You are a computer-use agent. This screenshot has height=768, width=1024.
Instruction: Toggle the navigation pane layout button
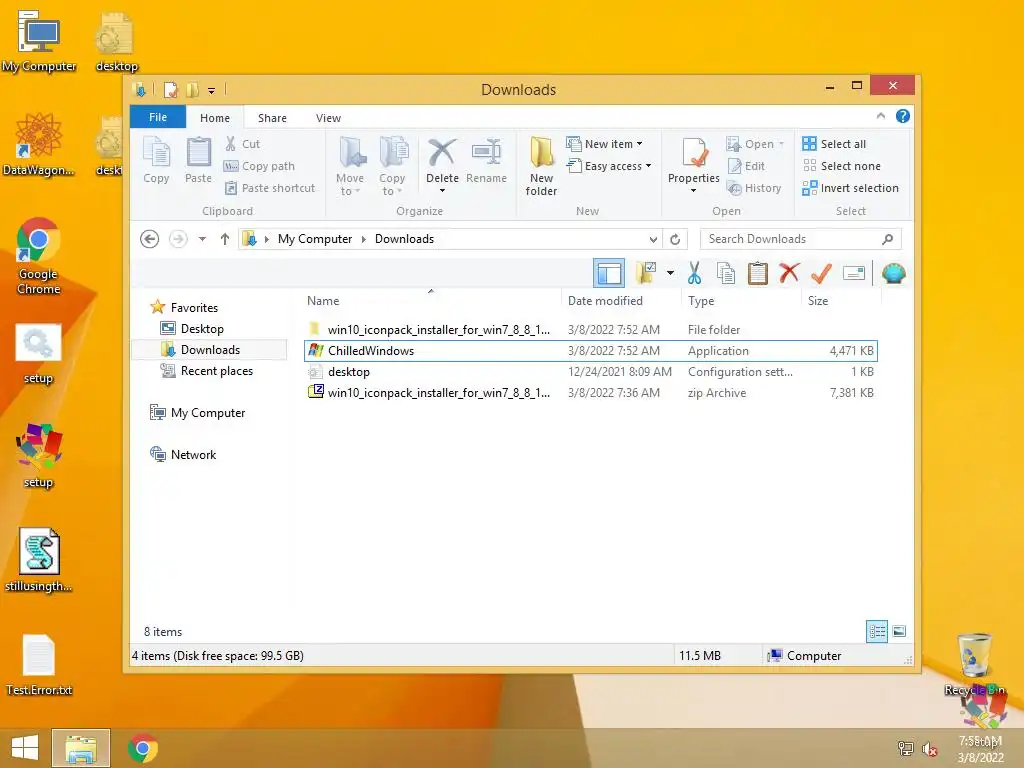point(609,273)
